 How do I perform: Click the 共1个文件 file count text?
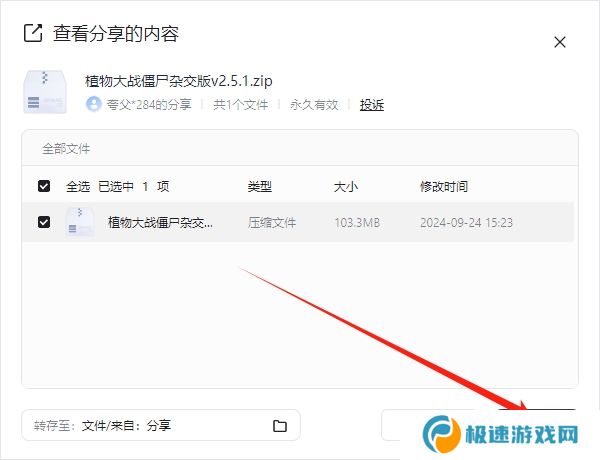(x=241, y=104)
